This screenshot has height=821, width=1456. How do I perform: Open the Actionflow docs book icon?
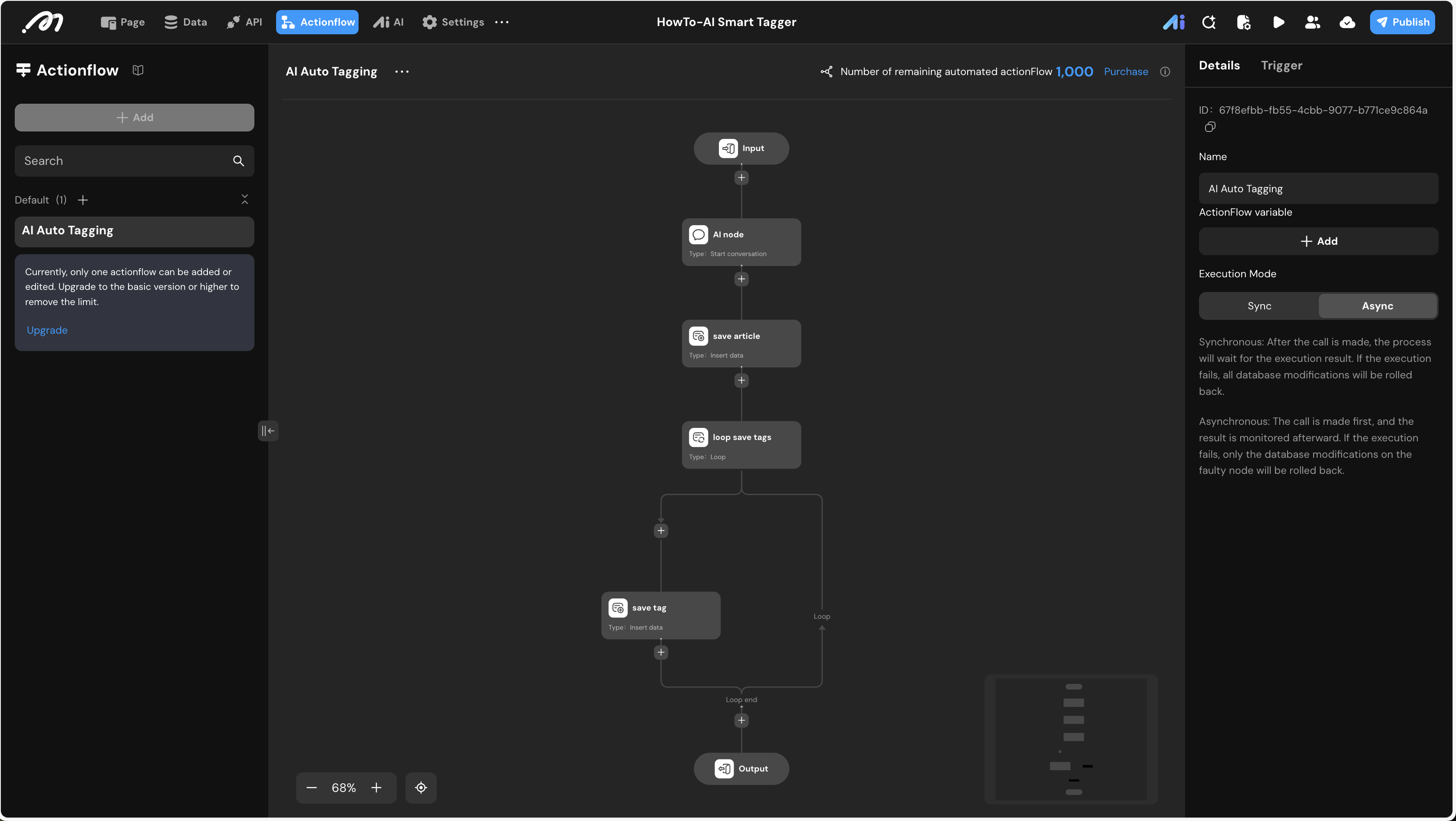[x=138, y=70]
